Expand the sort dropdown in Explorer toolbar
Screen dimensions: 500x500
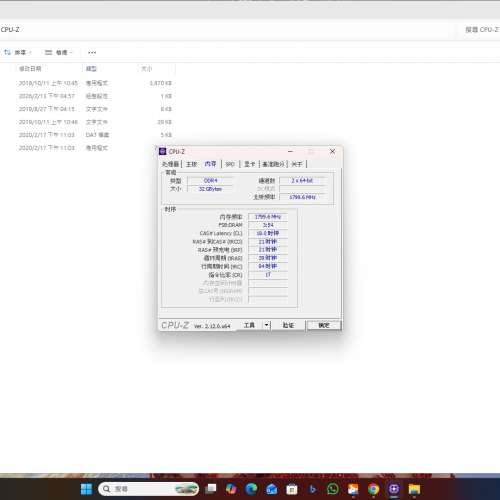pos(30,52)
